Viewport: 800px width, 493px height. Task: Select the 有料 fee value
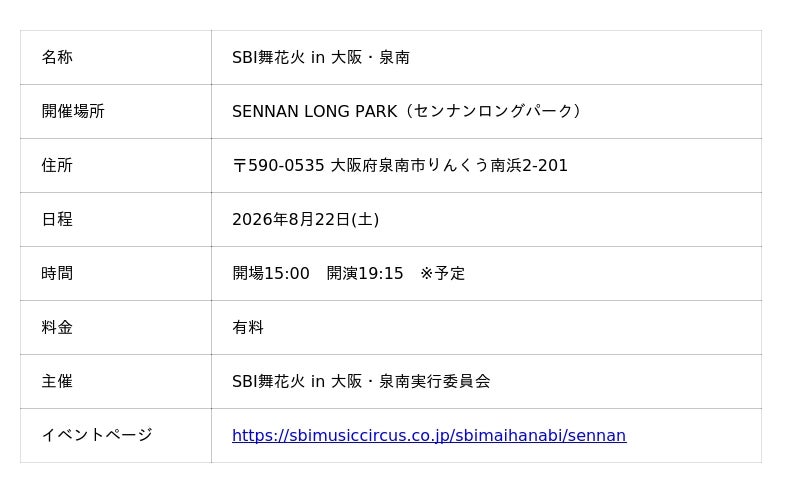point(248,328)
